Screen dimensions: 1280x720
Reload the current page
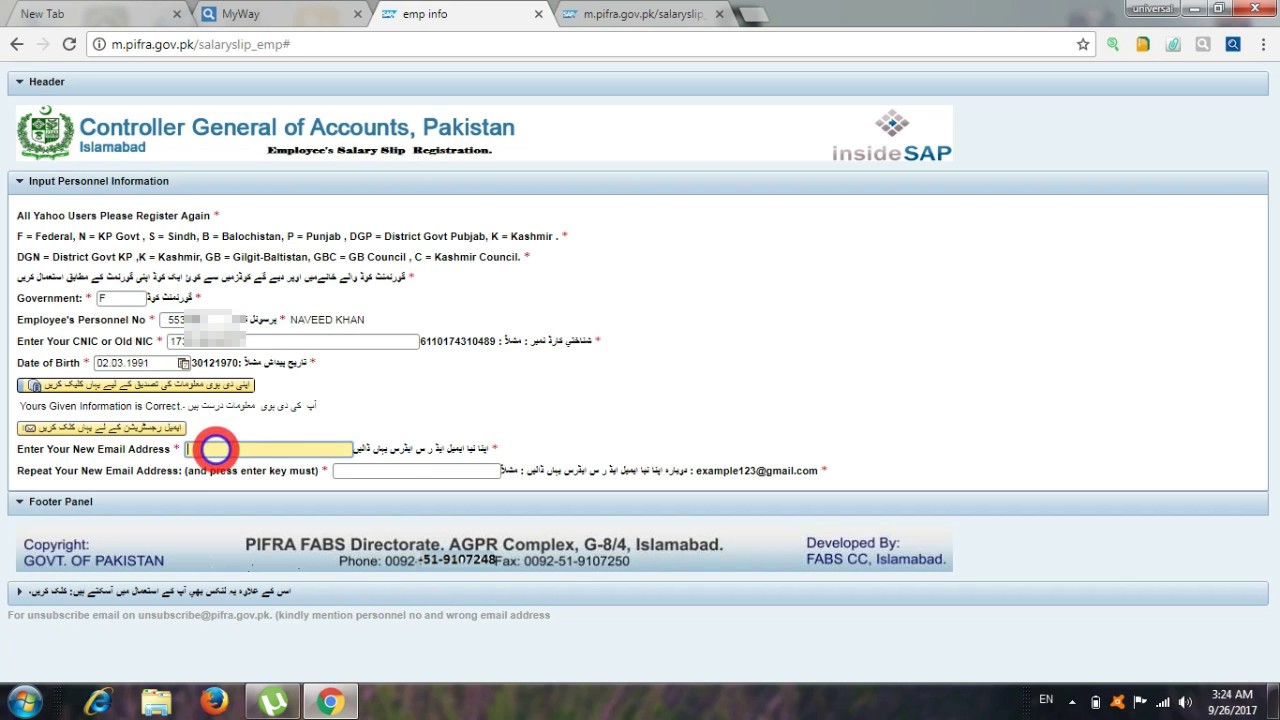pos(69,45)
